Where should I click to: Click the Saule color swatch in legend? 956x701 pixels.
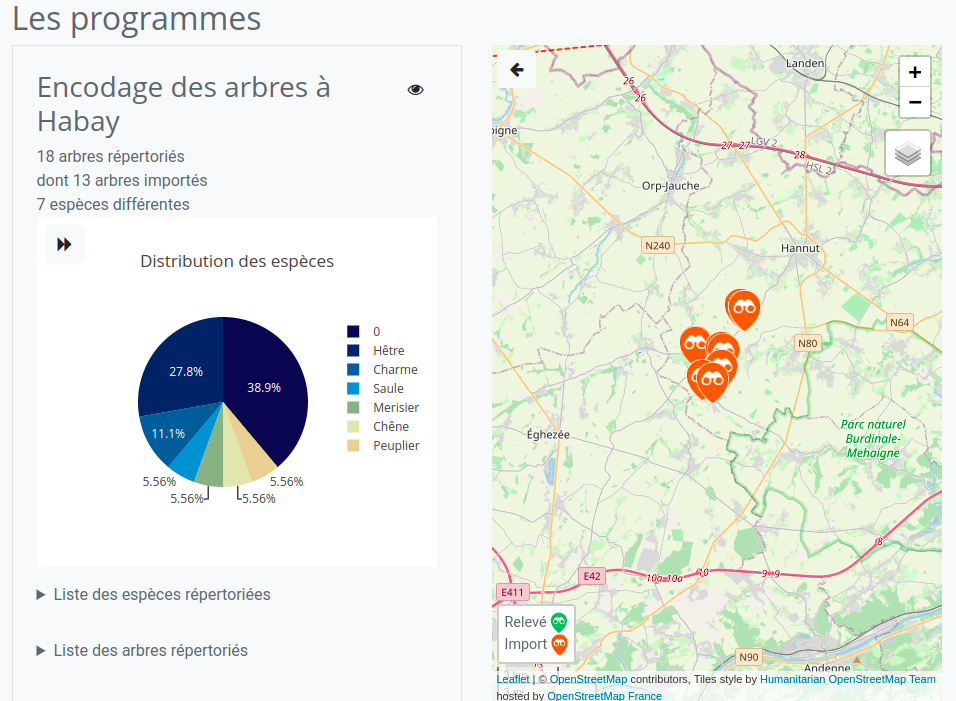coord(353,389)
